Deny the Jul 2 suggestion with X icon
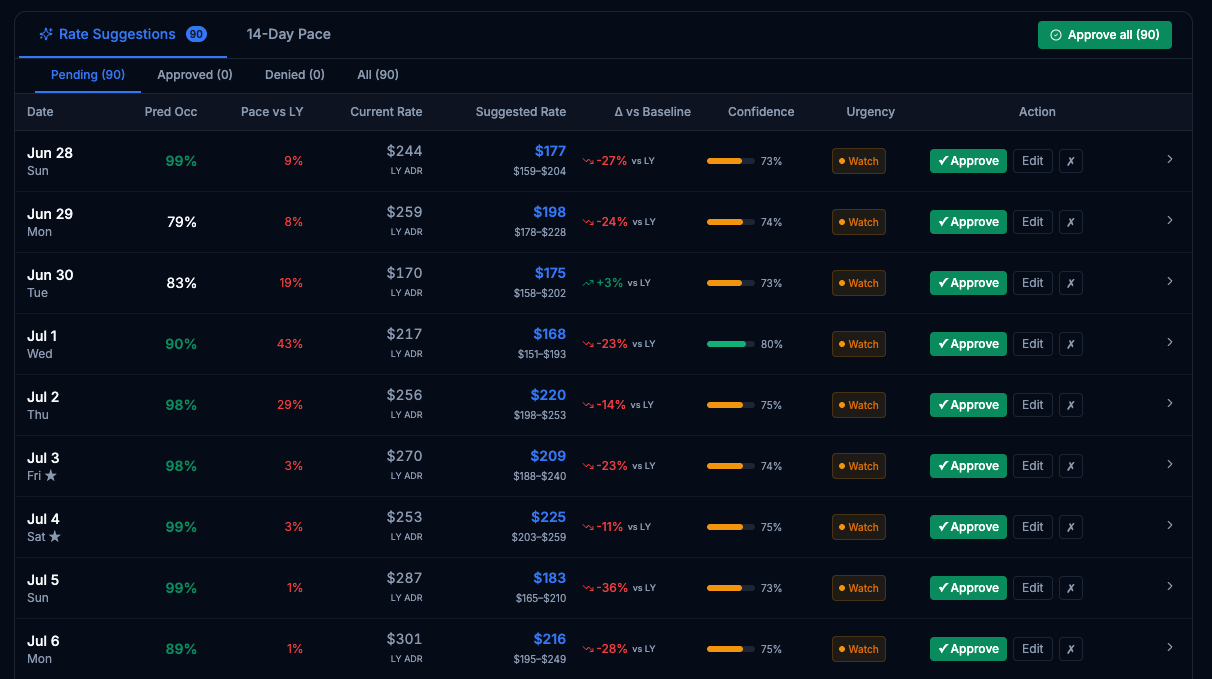This screenshot has width=1212, height=679. (x=1070, y=405)
